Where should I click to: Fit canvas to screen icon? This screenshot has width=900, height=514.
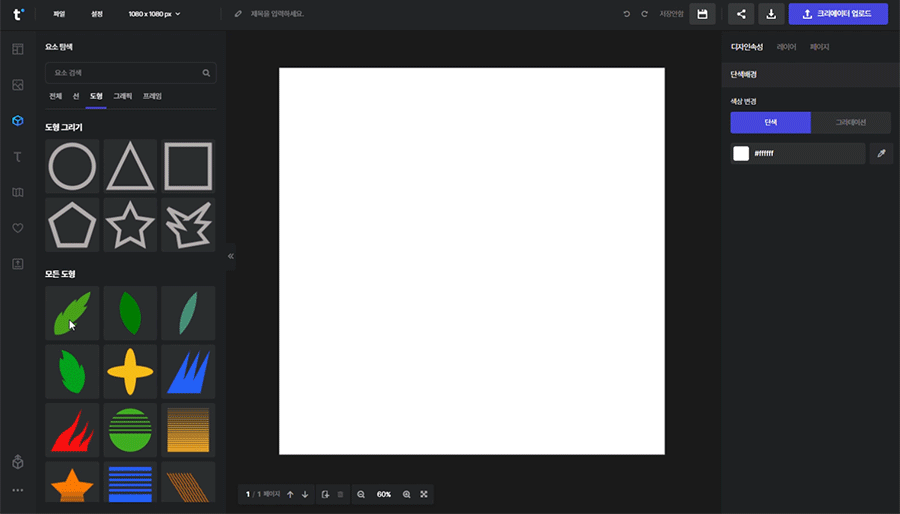tap(424, 494)
